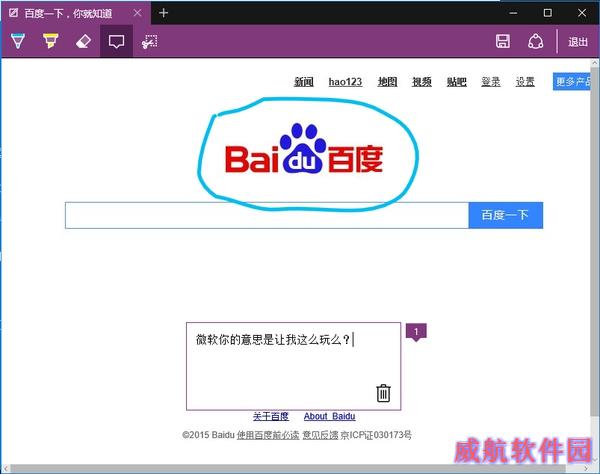Image resolution: width=600 pixels, height=474 pixels.
Task: Click the Baidu logo image
Action: click(304, 149)
